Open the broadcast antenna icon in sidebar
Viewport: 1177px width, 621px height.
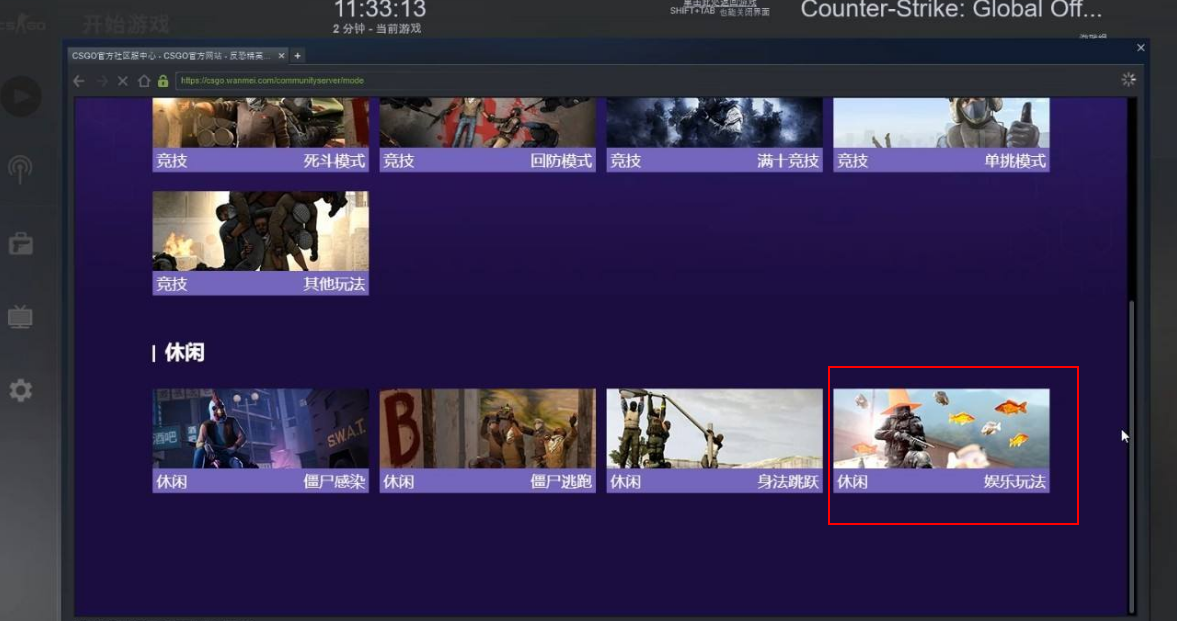20,170
